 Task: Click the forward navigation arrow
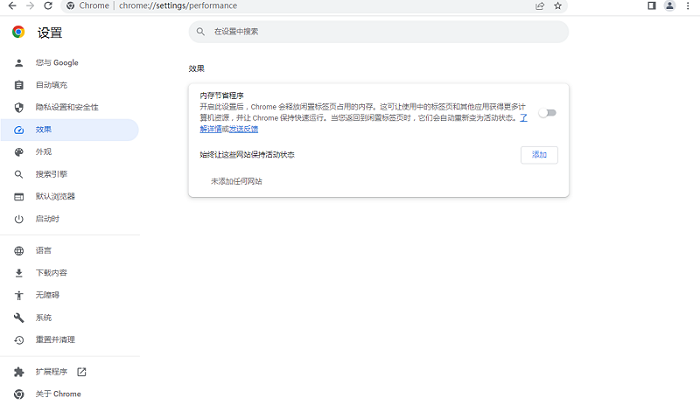[x=29, y=6]
